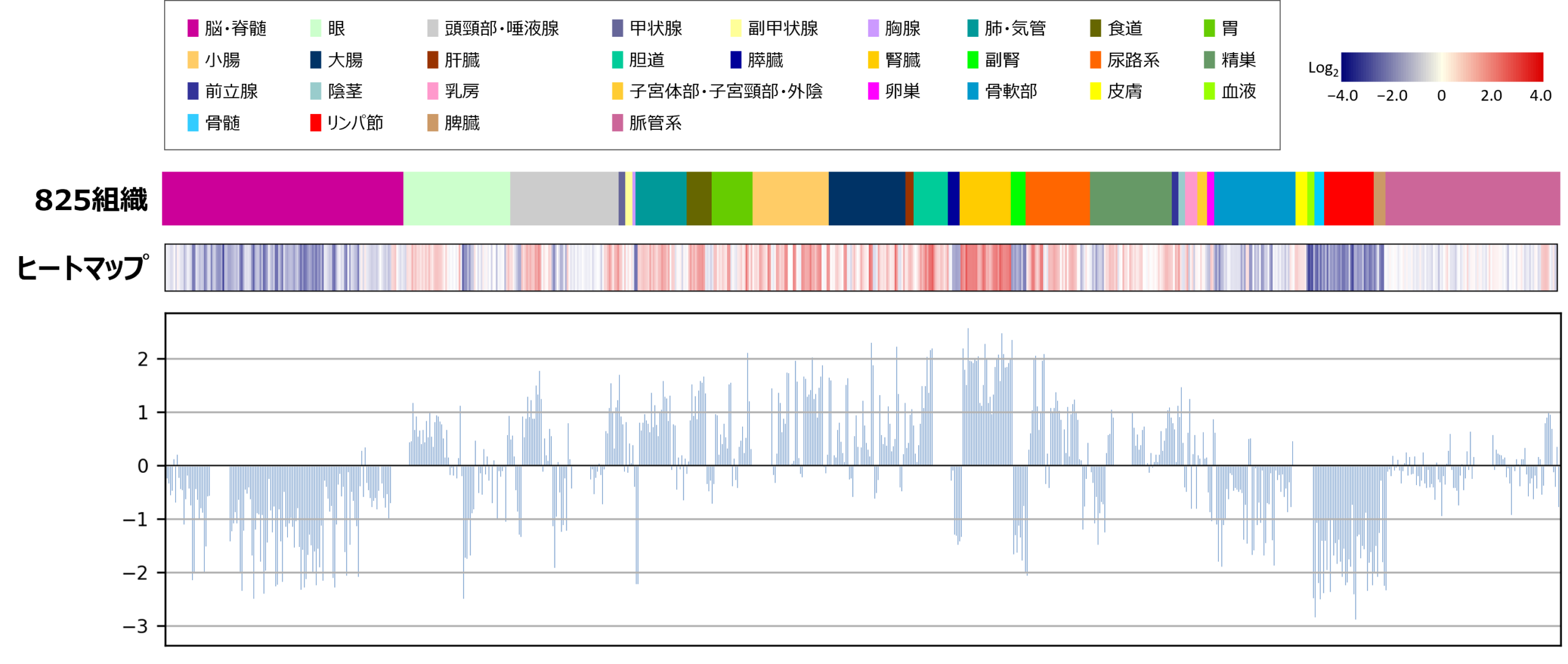The image size is (1568, 664).
Task: Choose the brown 肝臓 legend swatch
Action: pyautogui.click(x=432, y=60)
